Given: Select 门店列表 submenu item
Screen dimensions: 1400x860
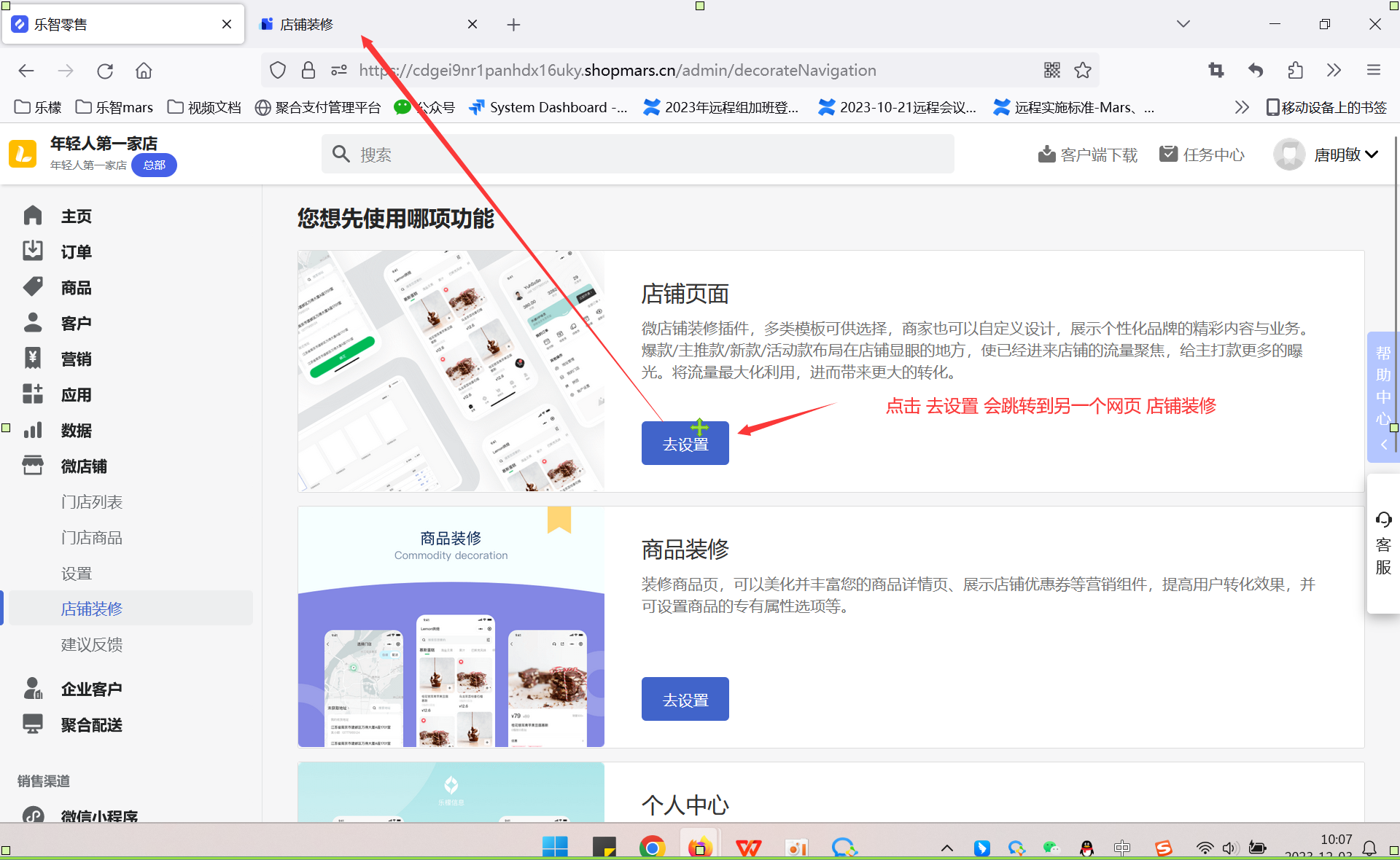Looking at the screenshot, I should pos(92,502).
